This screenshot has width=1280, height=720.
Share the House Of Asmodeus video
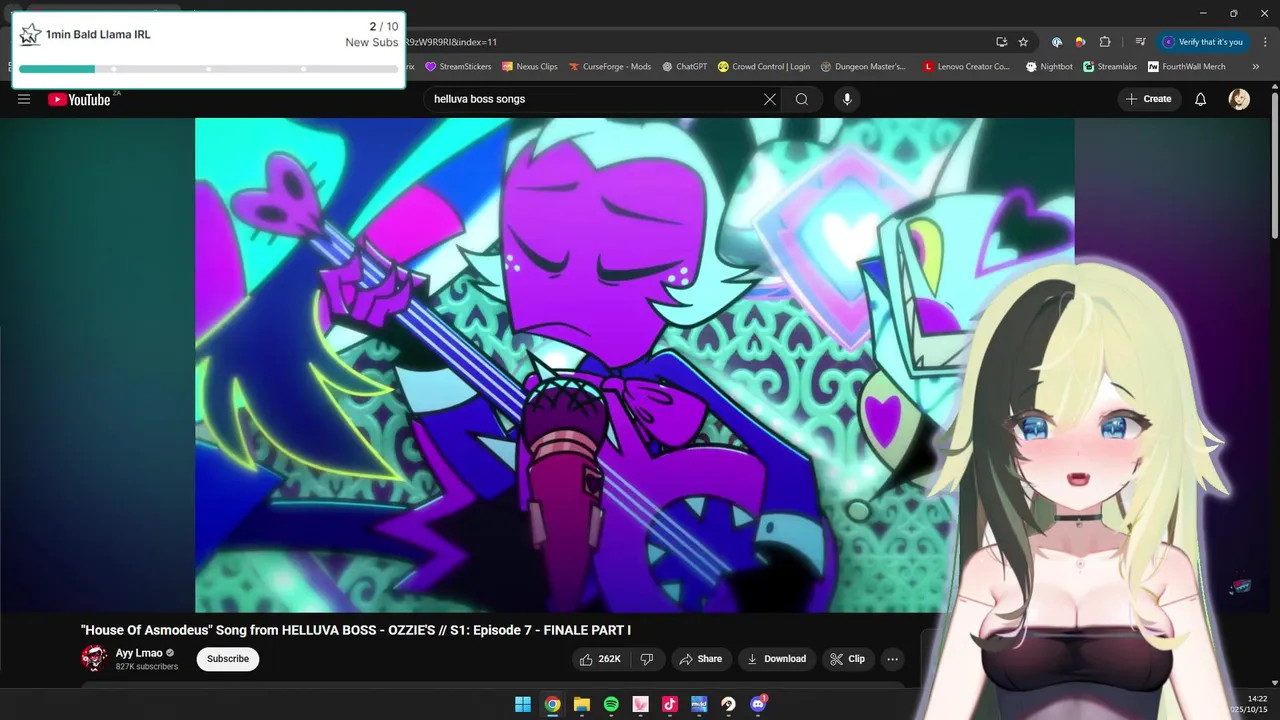[x=700, y=659]
